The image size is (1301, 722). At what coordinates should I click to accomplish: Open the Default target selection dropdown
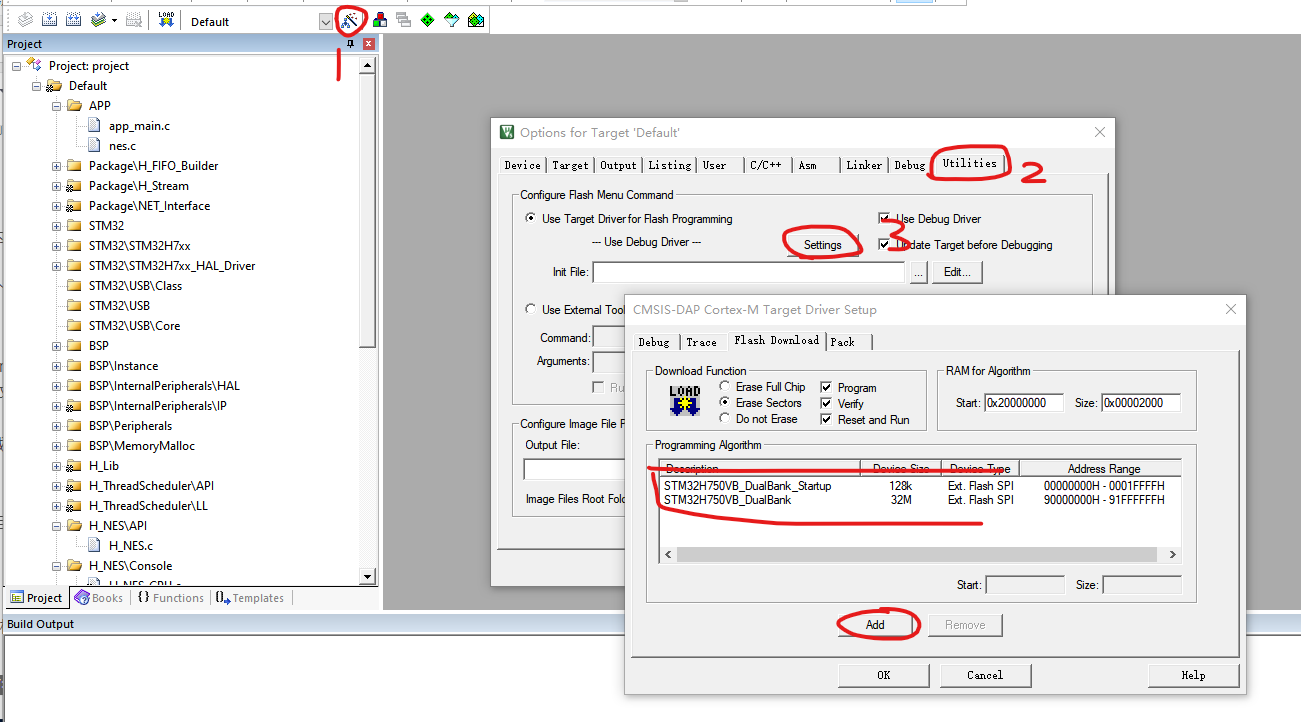pyautogui.click(x=326, y=21)
